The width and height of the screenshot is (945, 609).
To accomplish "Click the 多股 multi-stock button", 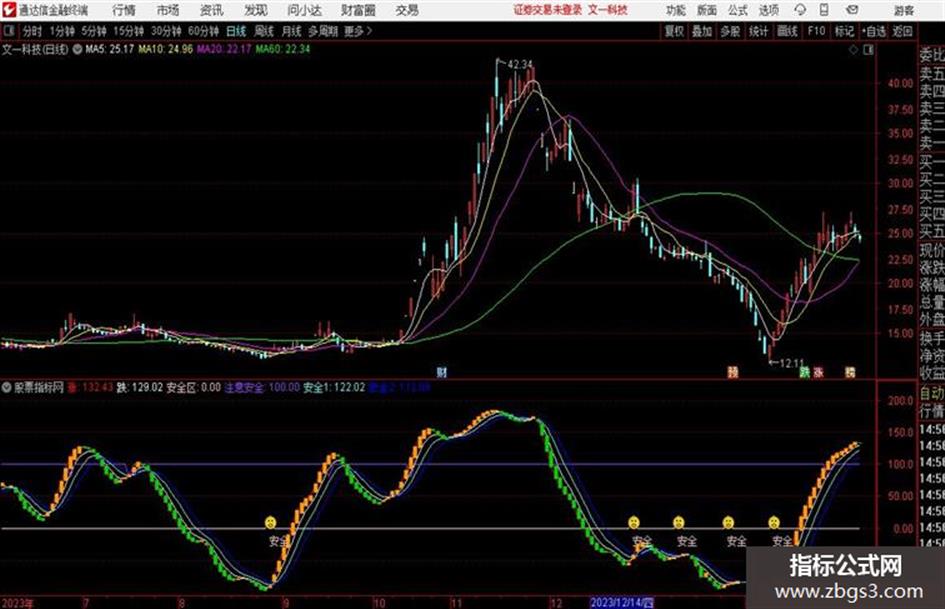I will point(730,31).
